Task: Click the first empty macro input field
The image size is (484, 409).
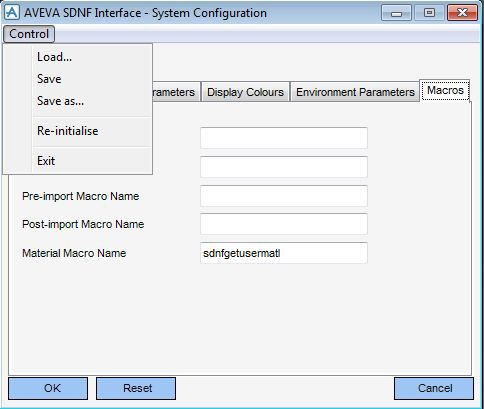Action: [284, 138]
